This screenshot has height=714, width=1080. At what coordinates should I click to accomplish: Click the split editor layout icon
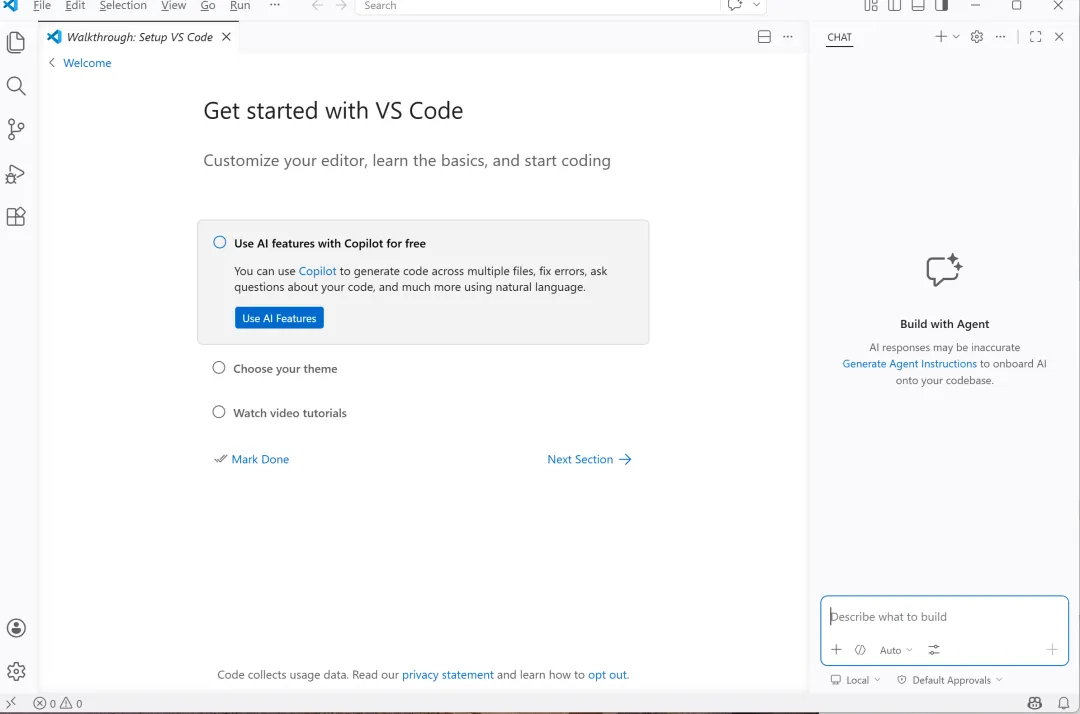[x=764, y=36]
